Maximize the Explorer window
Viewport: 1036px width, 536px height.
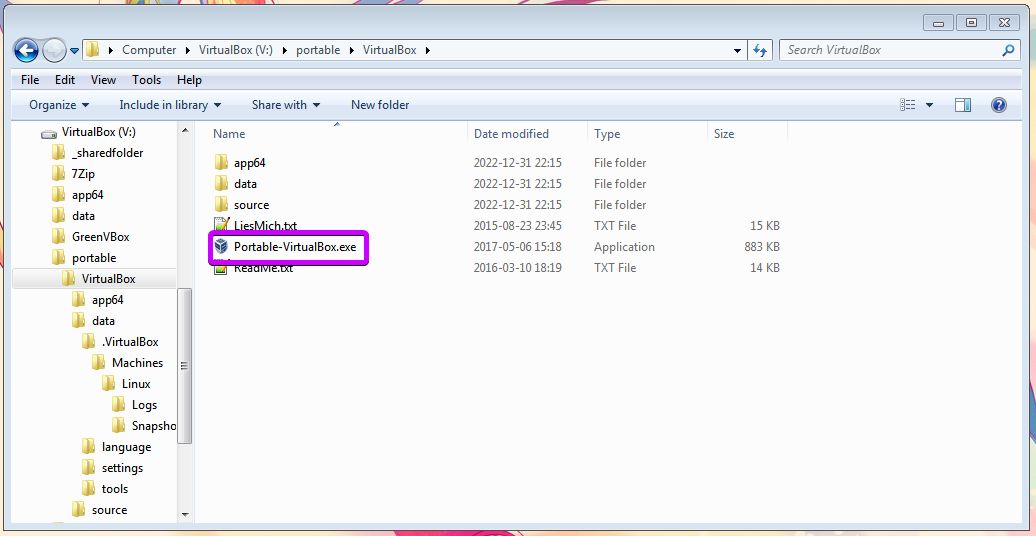(x=971, y=23)
